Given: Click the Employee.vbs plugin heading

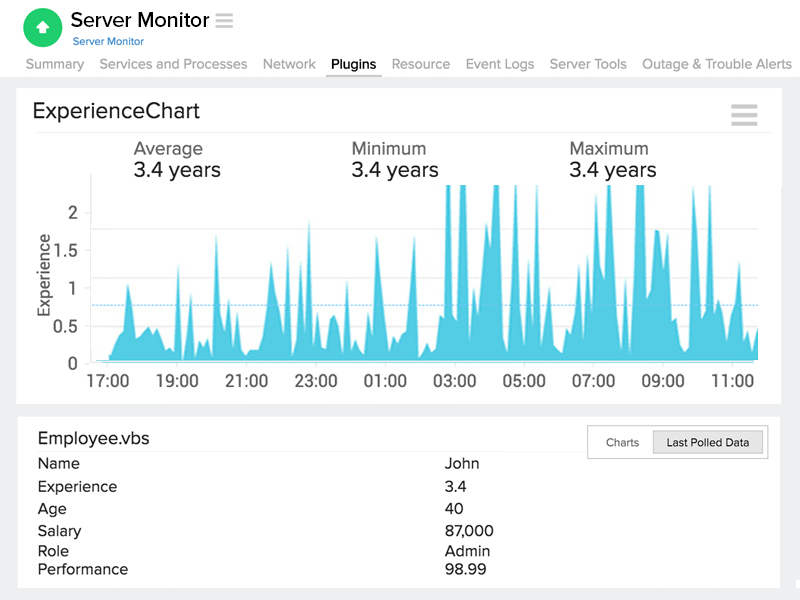Looking at the screenshot, I should pyautogui.click(x=93, y=438).
